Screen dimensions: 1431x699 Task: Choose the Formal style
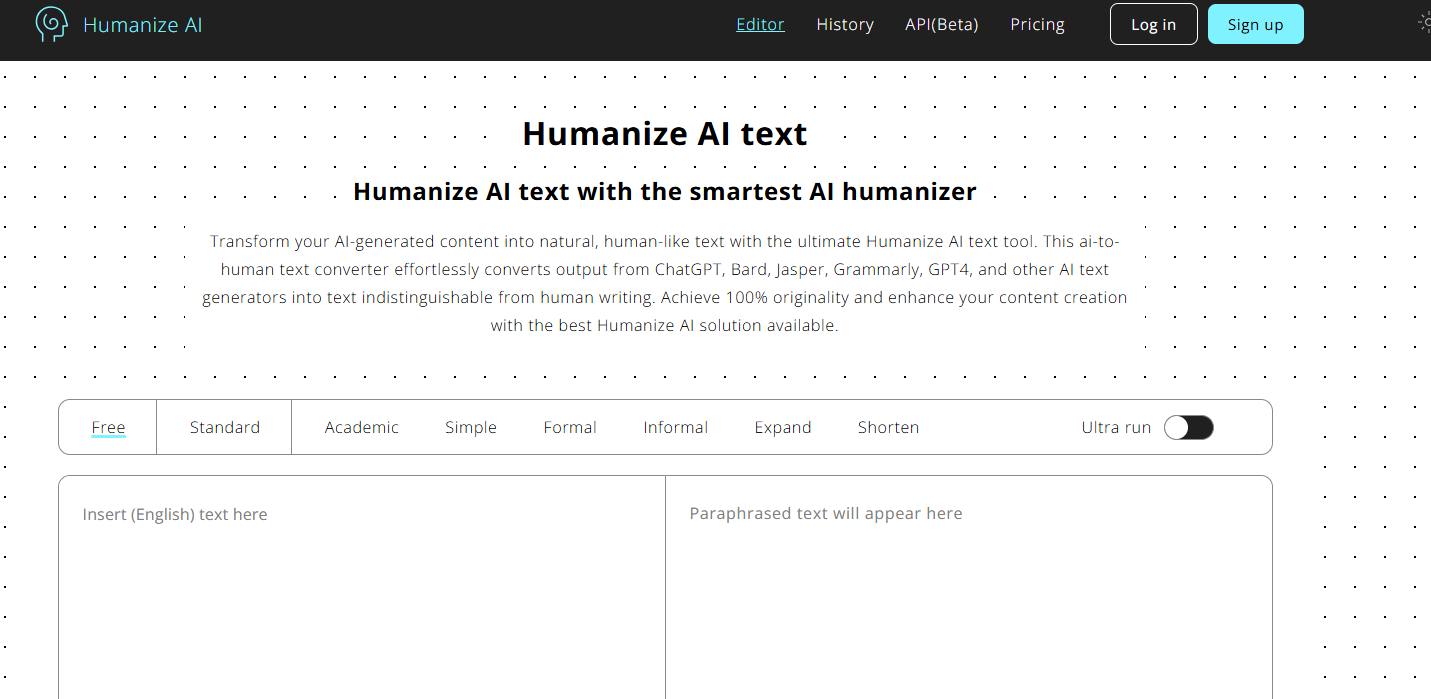click(x=570, y=427)
